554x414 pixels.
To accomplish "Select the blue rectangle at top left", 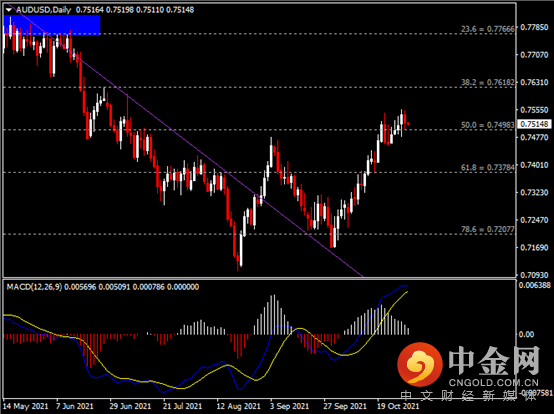I will (52, 25).
